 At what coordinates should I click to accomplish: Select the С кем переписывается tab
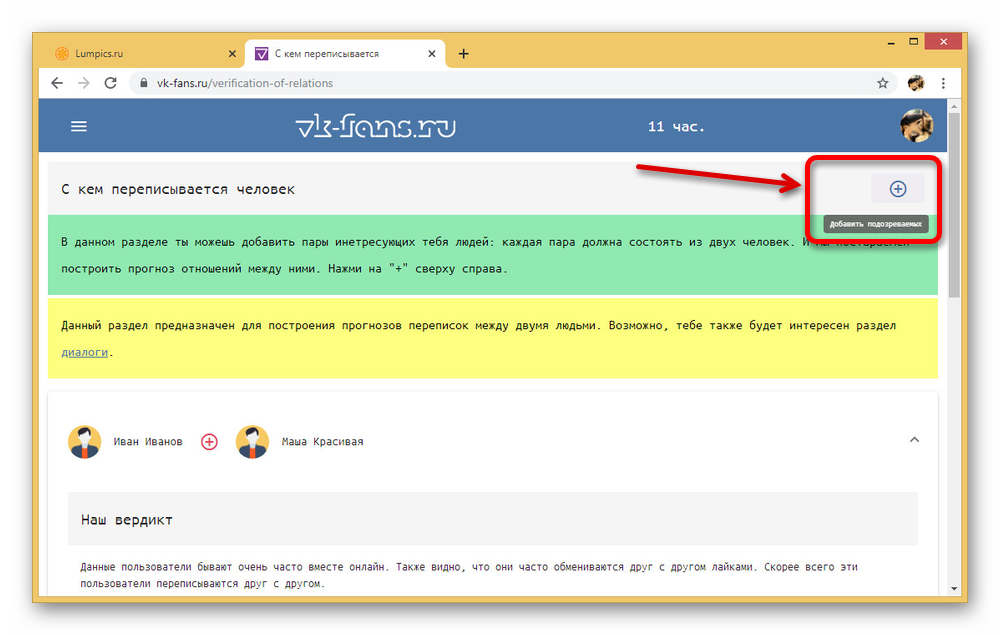(344, 54)
